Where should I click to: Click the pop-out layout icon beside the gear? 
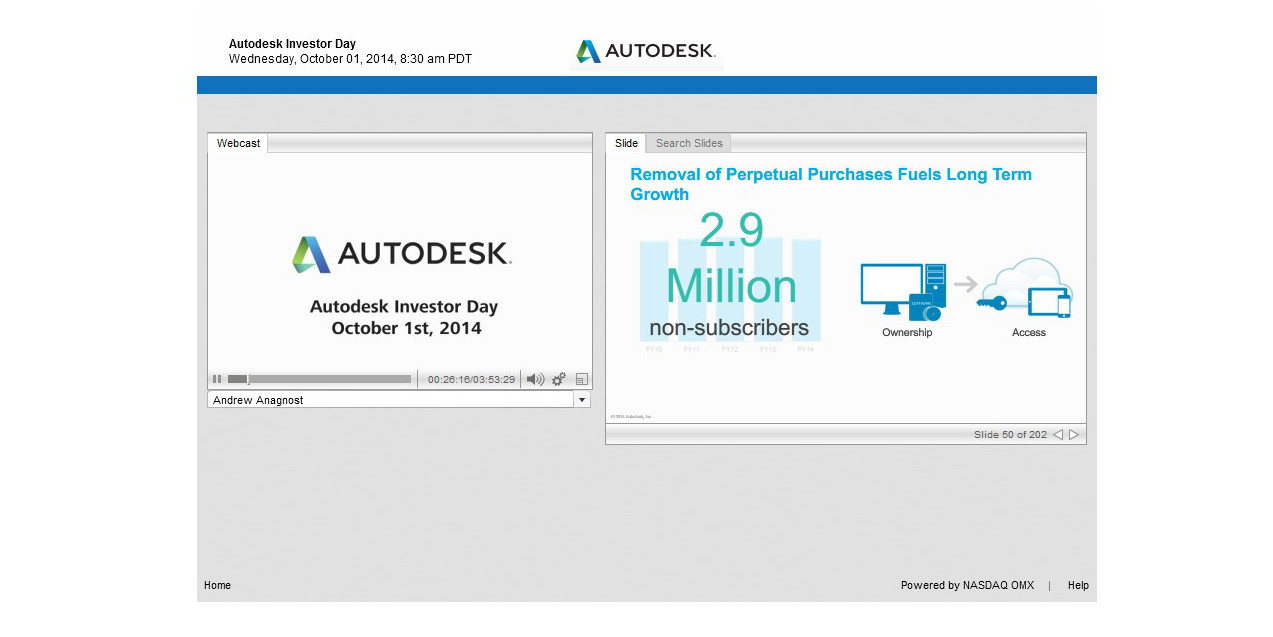click(581, 379)
